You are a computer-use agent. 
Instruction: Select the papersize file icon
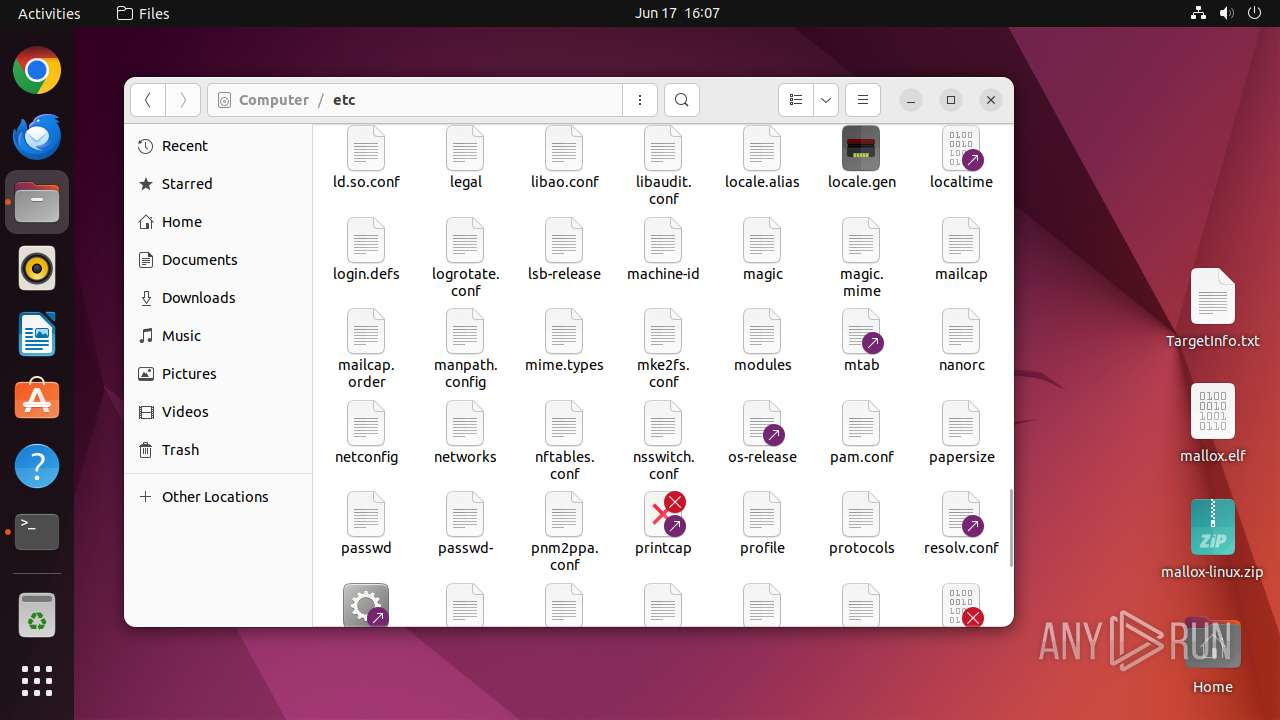pyautogui.click(x=961, y=423)
